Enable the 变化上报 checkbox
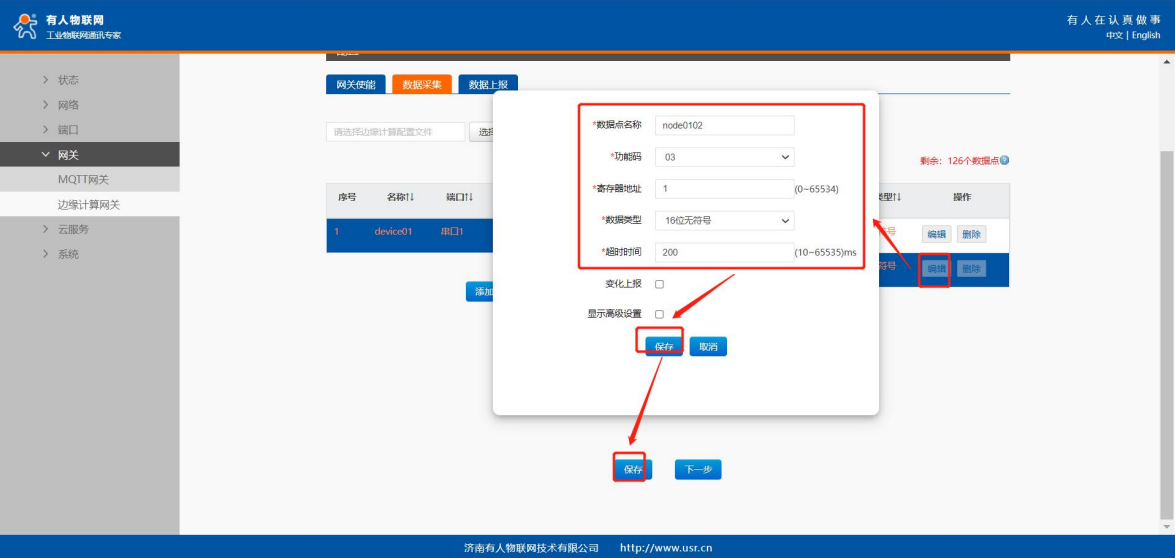This screenshot has height=558, width=1175. pyautogui.click(x=659, y=285)
